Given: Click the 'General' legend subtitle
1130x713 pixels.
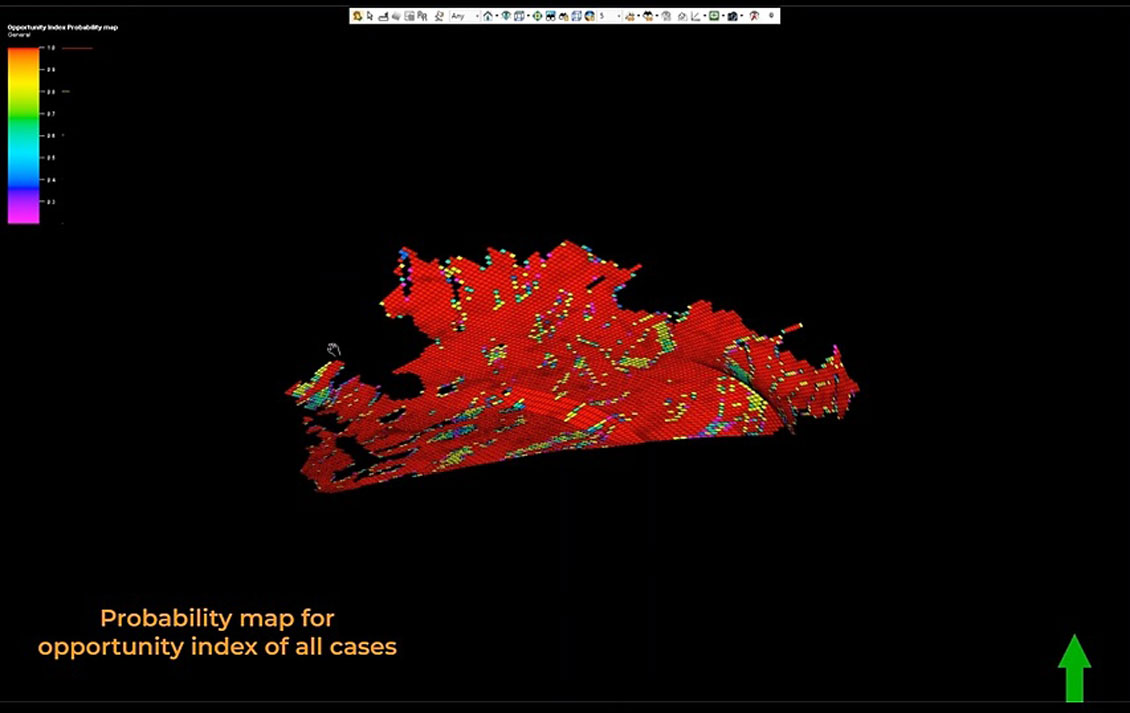Looking at the screenshot, I should point(19,35).
